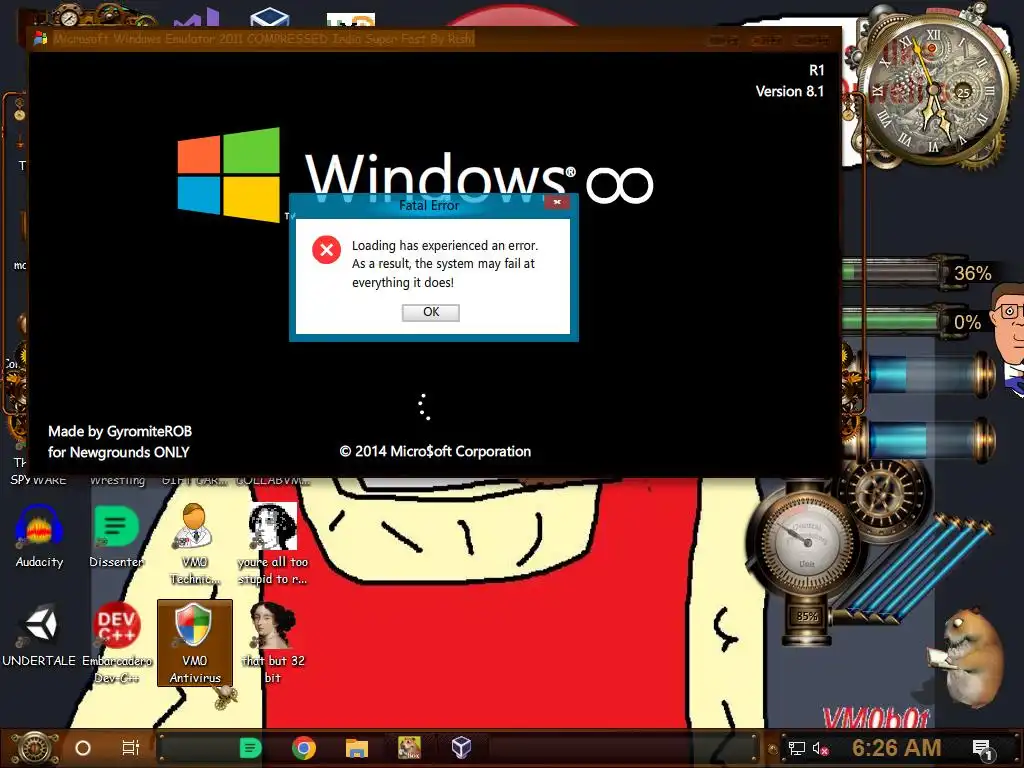Click the Cortana circle on the taskbar

83,748
